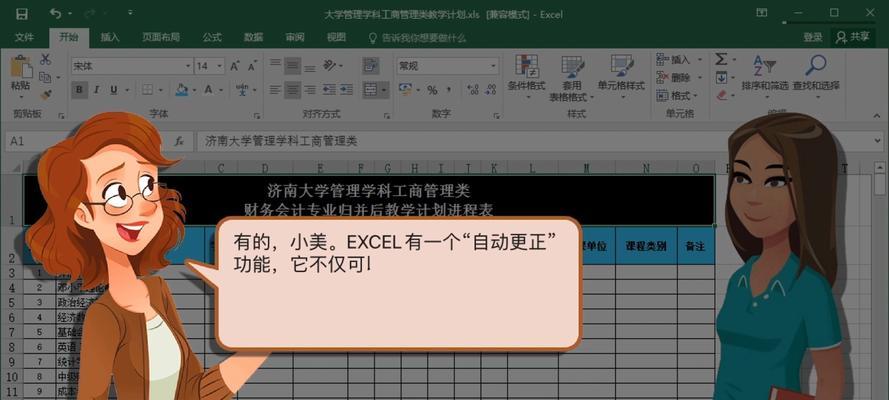Open the font size dropdown showing 14
889x400 pixels.
tap(220, 66)
